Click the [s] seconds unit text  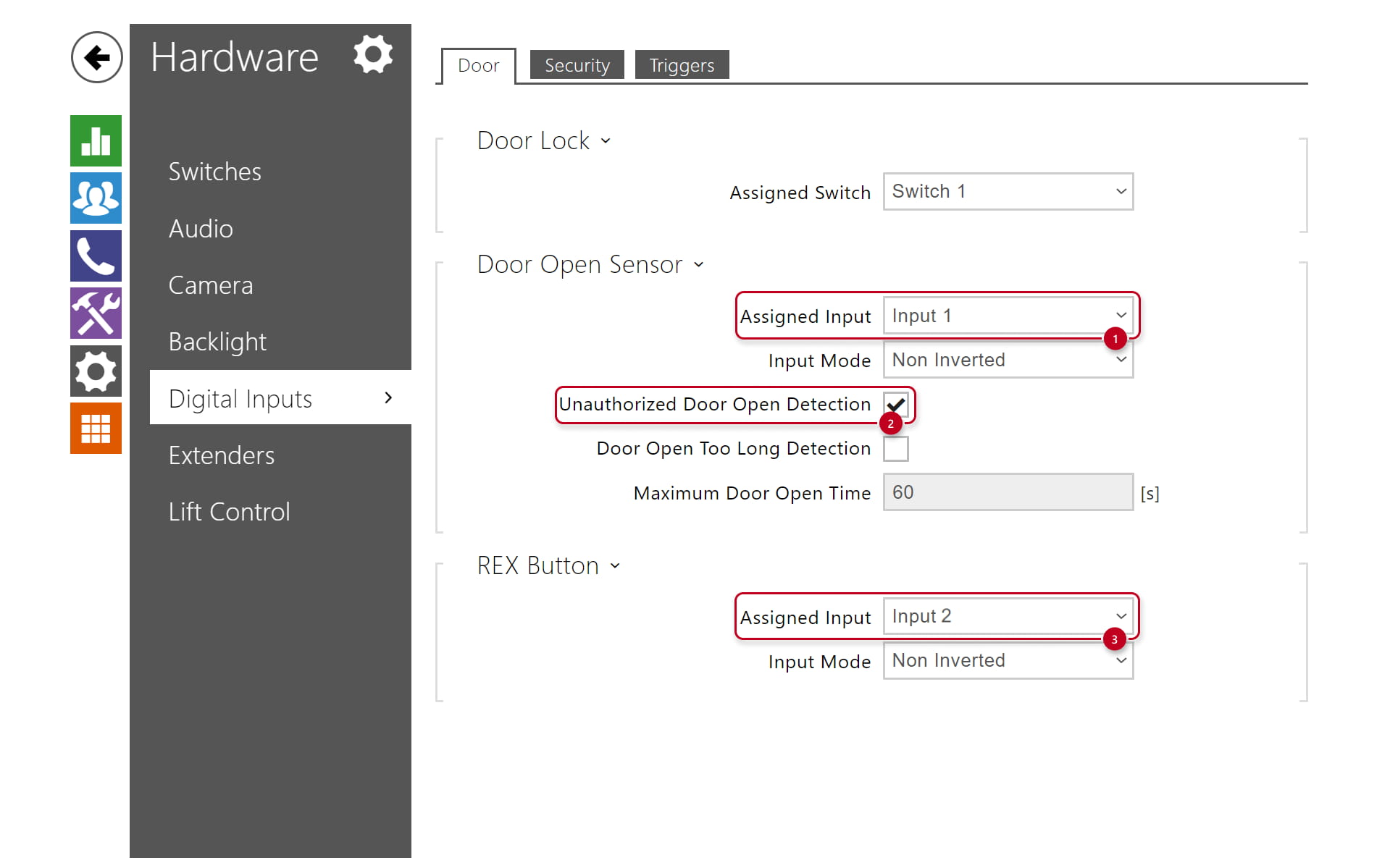tap(1150, 494)
